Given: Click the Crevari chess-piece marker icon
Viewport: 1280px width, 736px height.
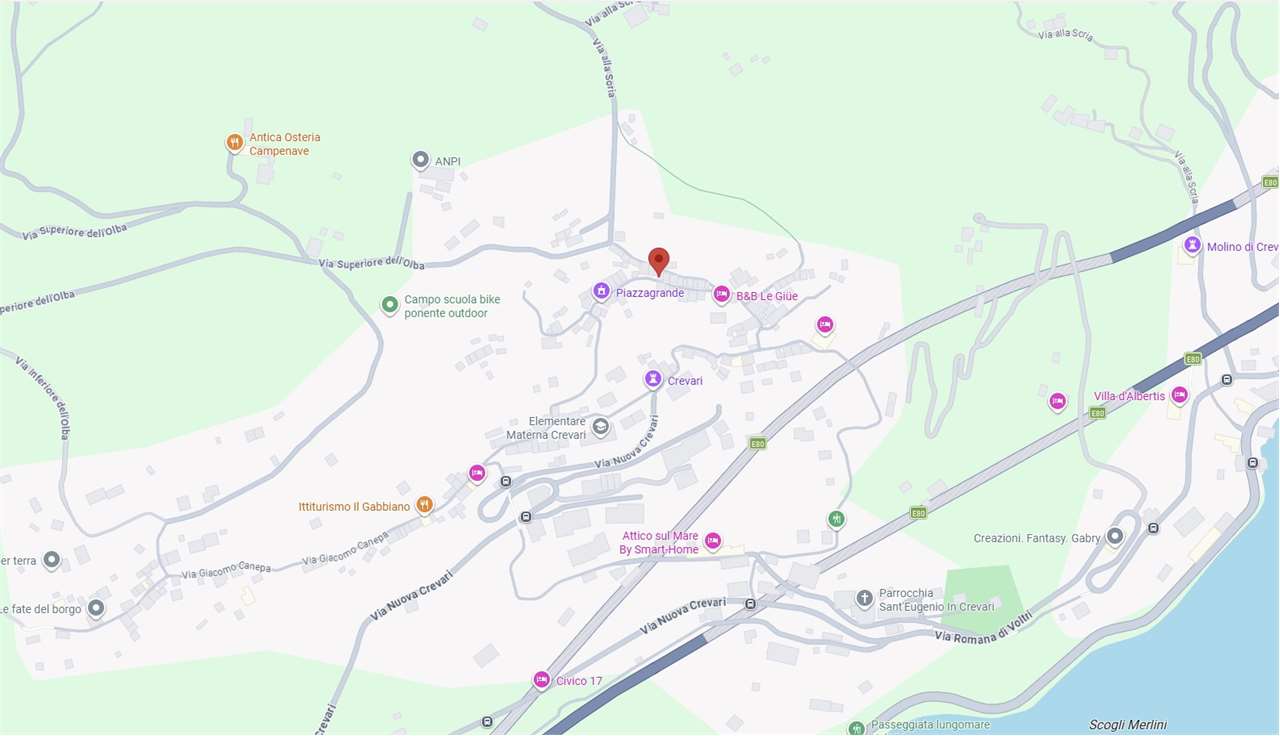Looking at the screenshot, I should (652, 379).
